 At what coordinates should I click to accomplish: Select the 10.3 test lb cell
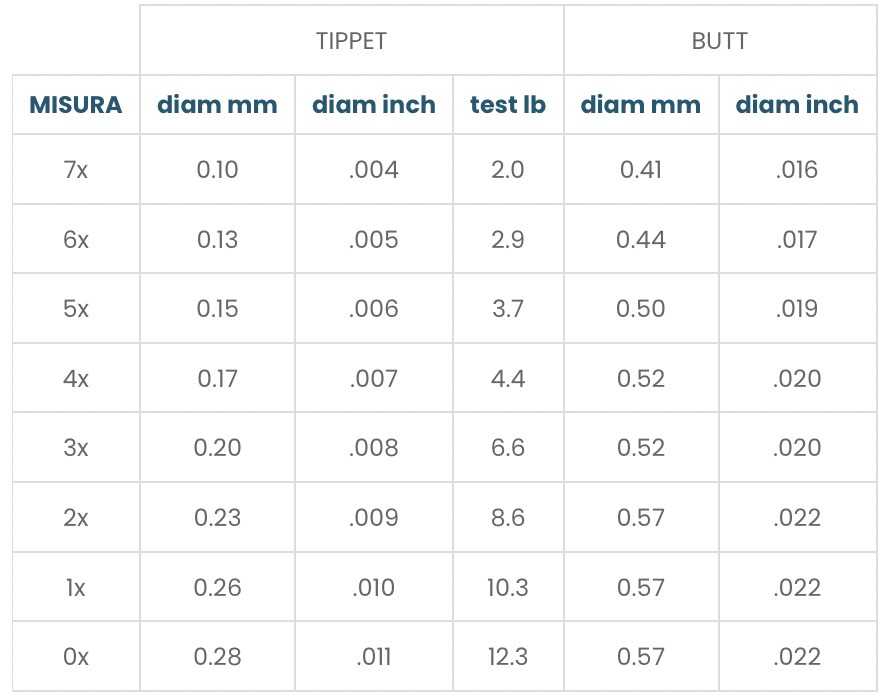[x=508, y=587]
